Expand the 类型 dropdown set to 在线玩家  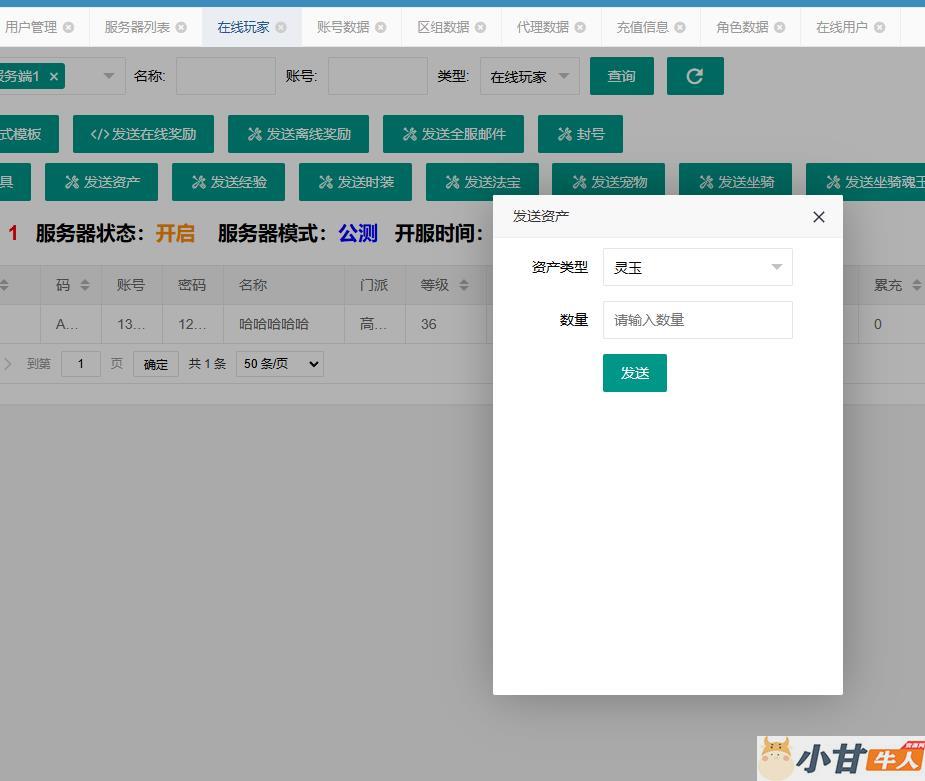click(529, 76)
